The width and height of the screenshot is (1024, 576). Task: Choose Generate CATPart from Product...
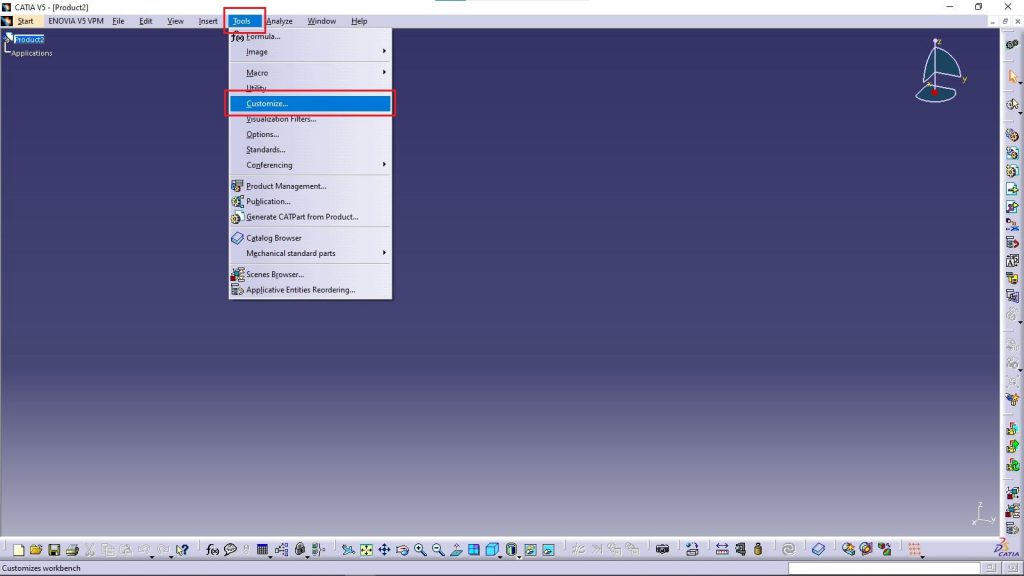tap(310, 217)
